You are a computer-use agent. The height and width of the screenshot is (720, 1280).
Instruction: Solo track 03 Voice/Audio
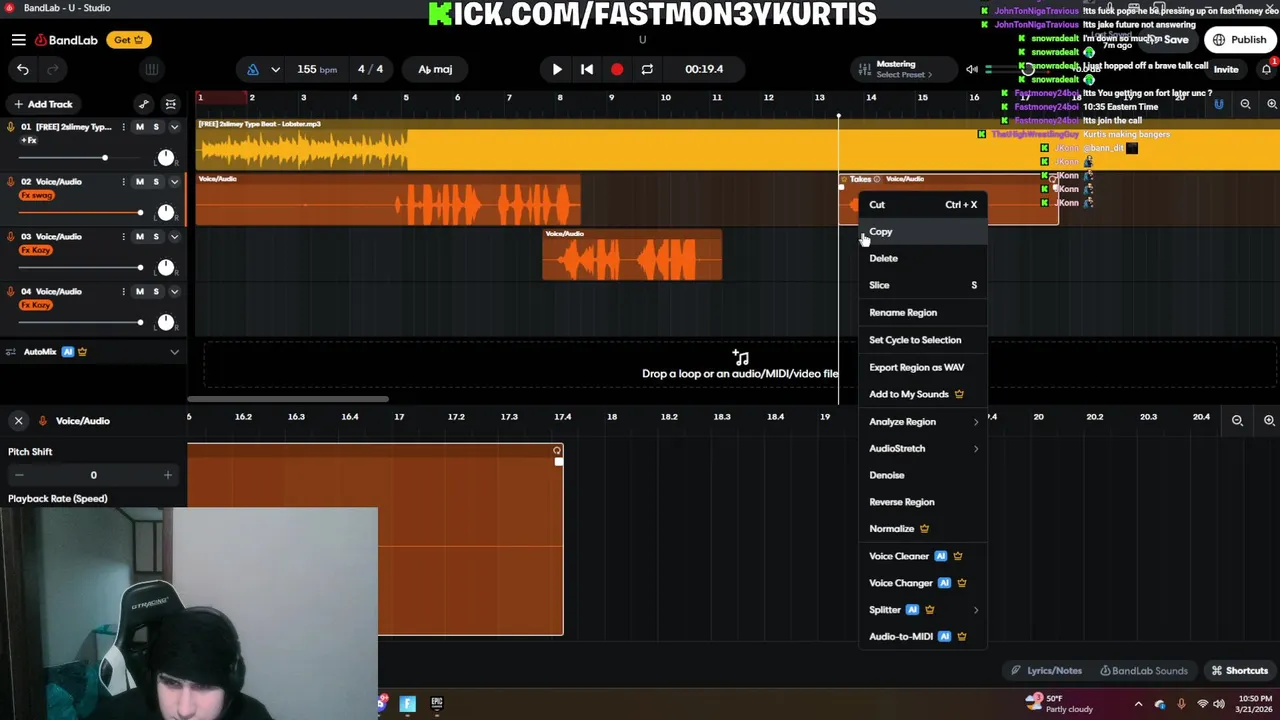coord(156,237)
